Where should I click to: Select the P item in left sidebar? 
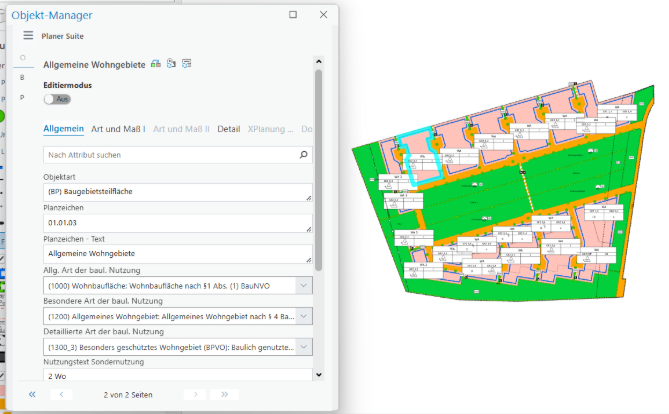[x=22, y=97]
